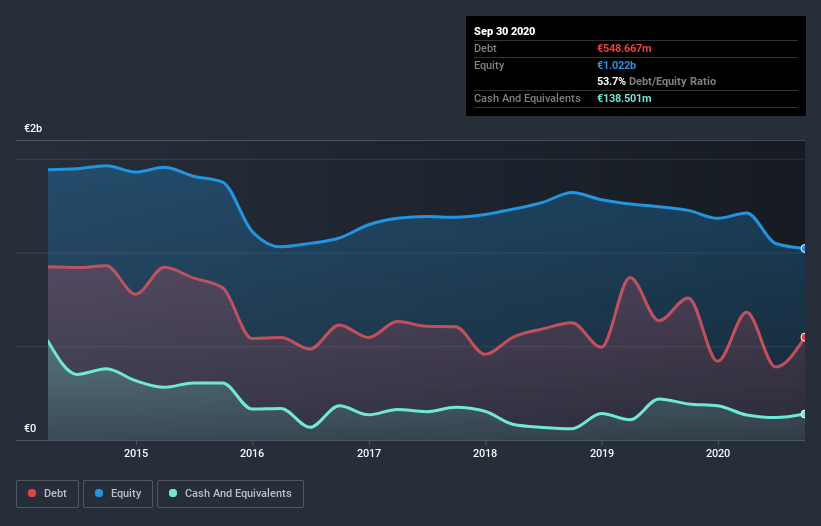This screenshot has height=526, width=821.
Task: Click the 2020 x-axis label
Action: click(718, 453)
